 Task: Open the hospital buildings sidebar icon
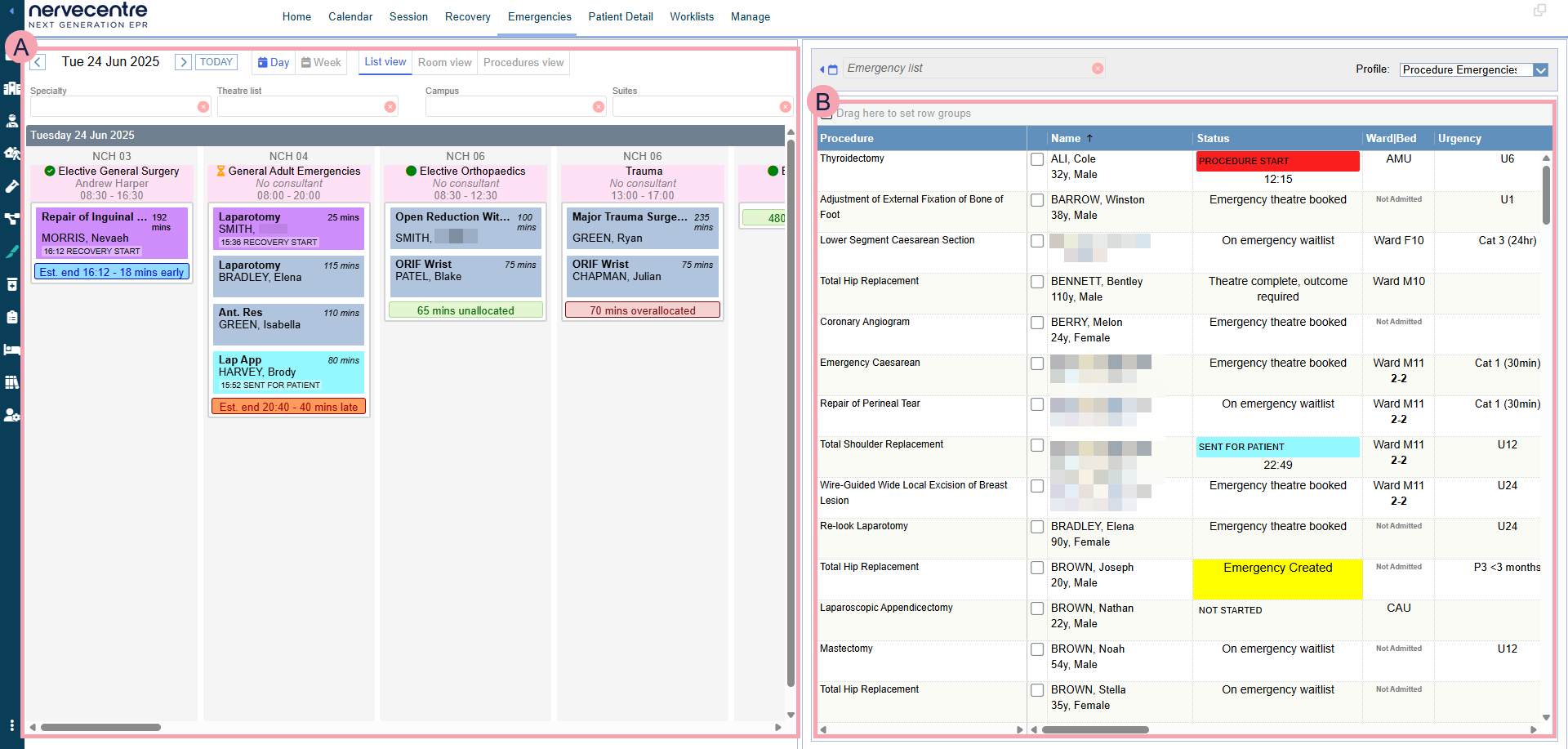click(x=11, y=88)
